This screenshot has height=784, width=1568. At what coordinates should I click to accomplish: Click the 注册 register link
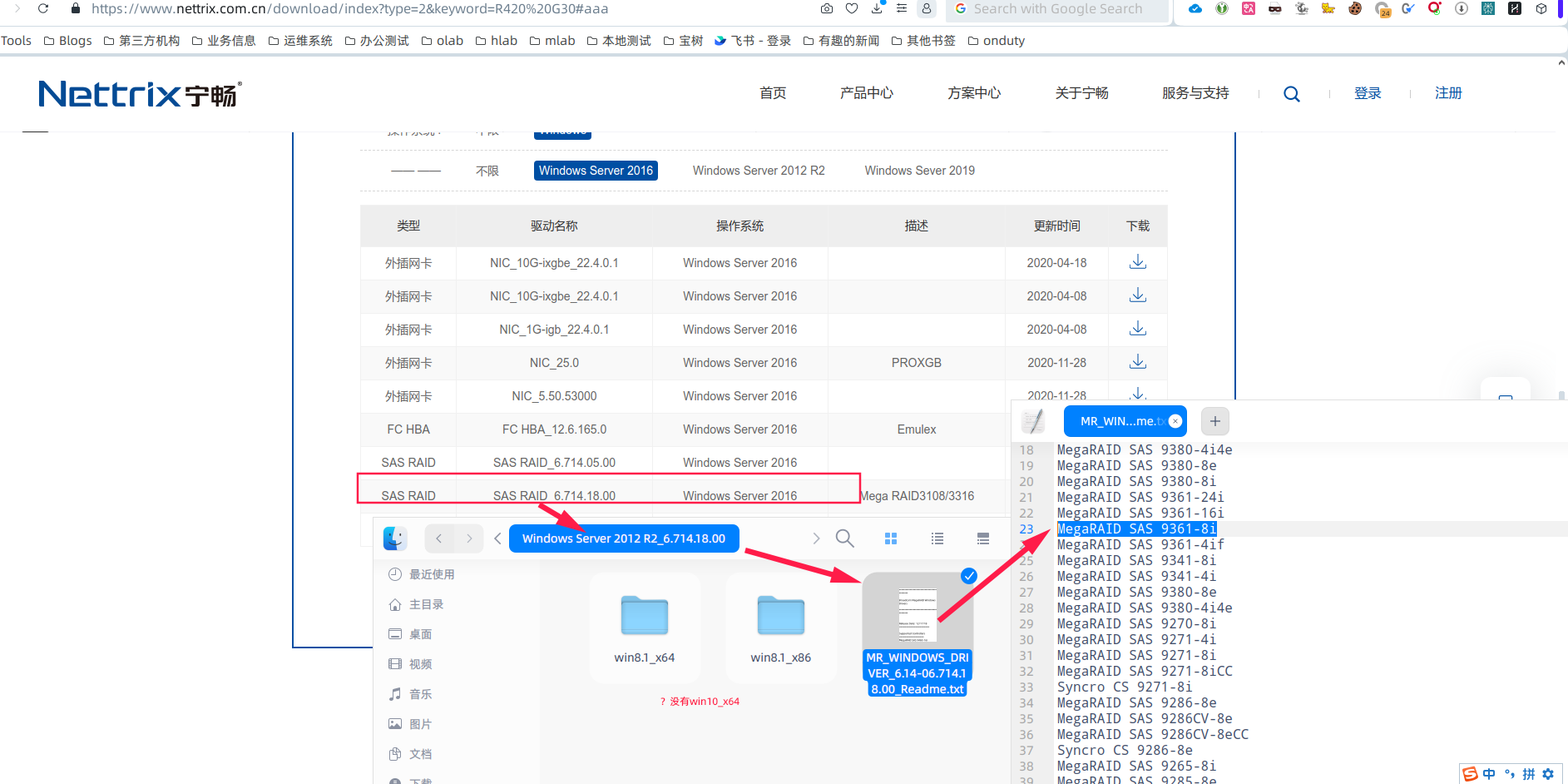(1448, 93)
